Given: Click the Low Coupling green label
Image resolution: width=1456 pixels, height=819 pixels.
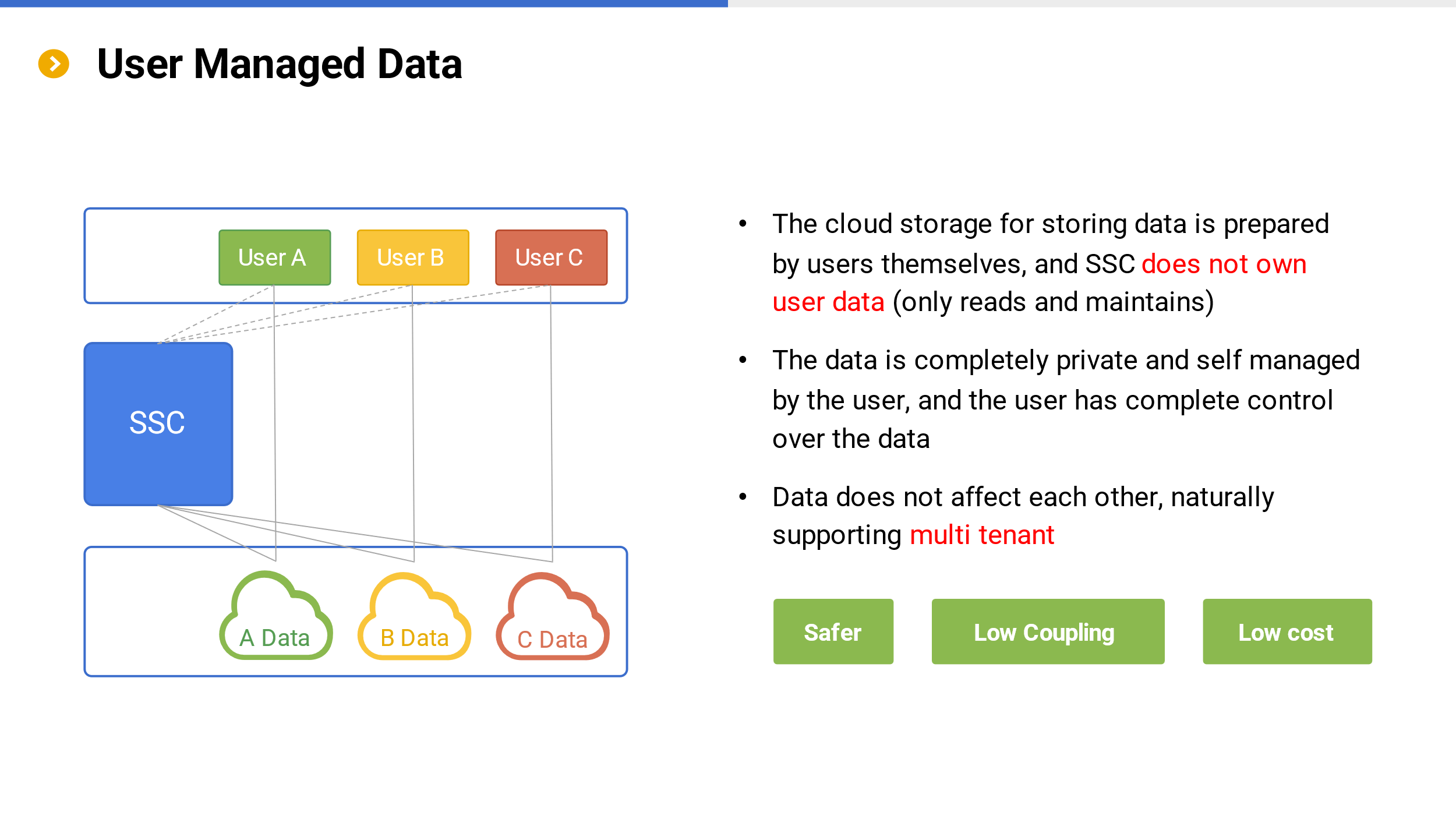Looking at the screenshot, I should pyautogui.click(x=1048, y=631).
